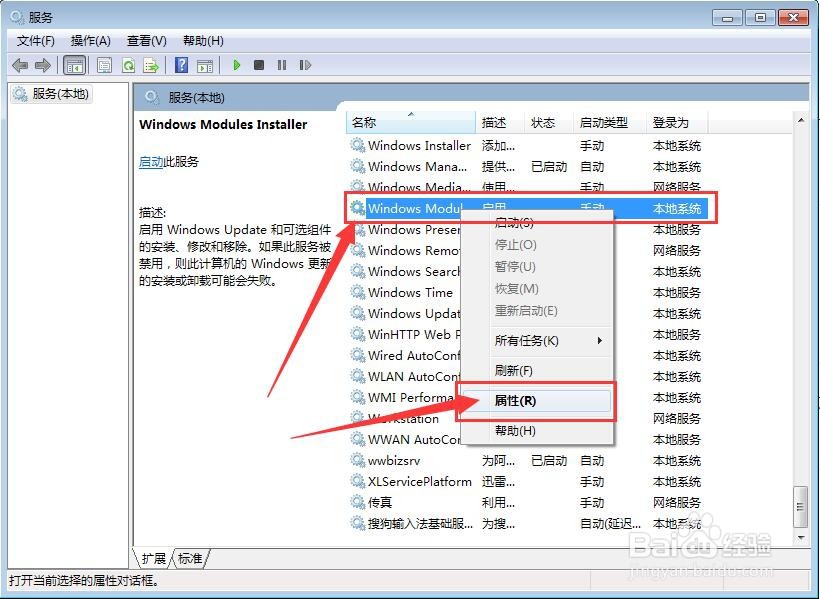Select the XLServicePlatform service name
Screen dimensions: 820x599
pos(419,481)
